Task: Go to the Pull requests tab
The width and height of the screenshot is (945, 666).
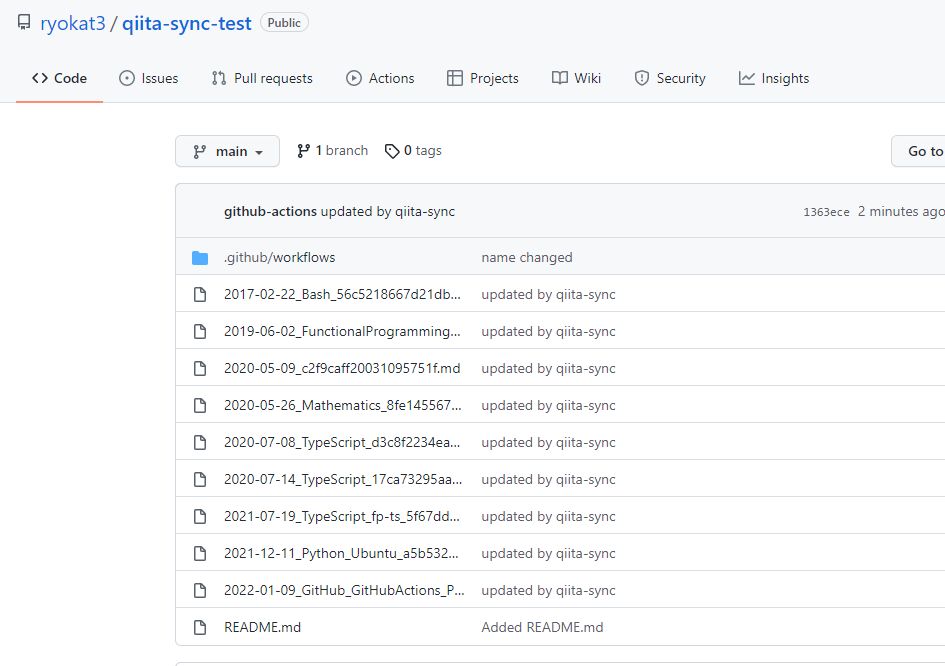Action: [262, 78]
